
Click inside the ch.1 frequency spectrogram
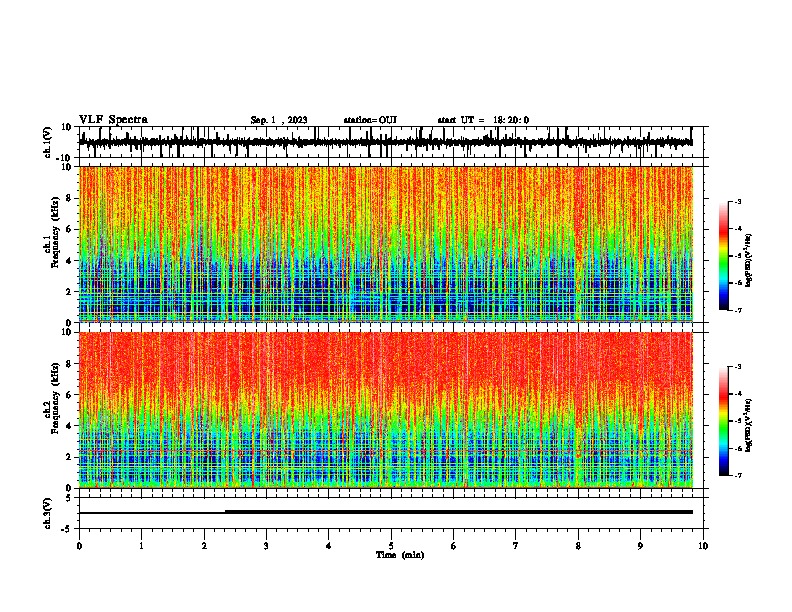point(386,244)
